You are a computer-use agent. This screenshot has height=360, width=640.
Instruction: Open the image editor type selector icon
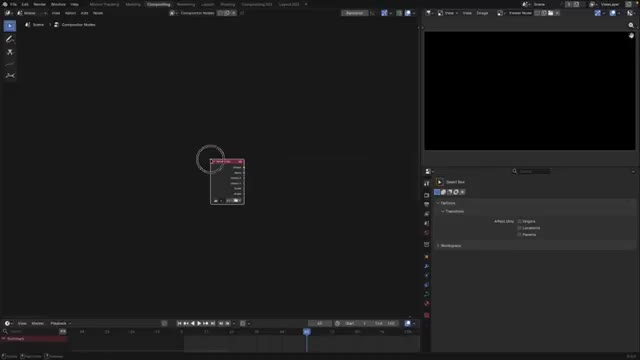click(429, 13)
